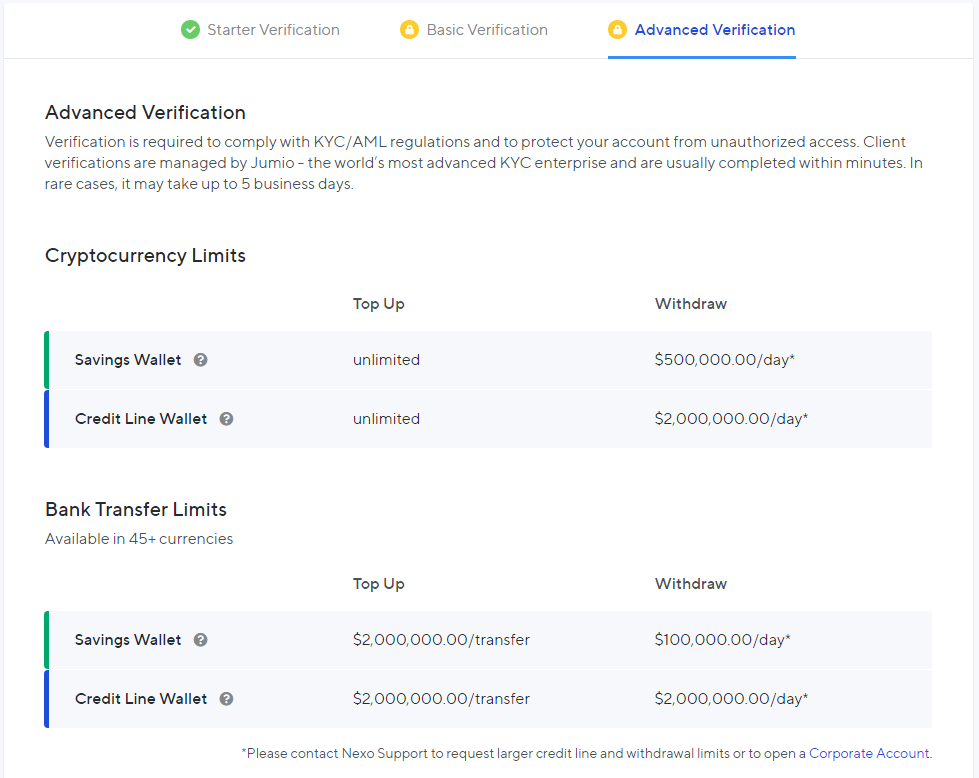The height and width of the screenshot is (778, 979).
Task: Show help for Bank Transfer Credit Line Wallet
Action: (x=227, y=699)
